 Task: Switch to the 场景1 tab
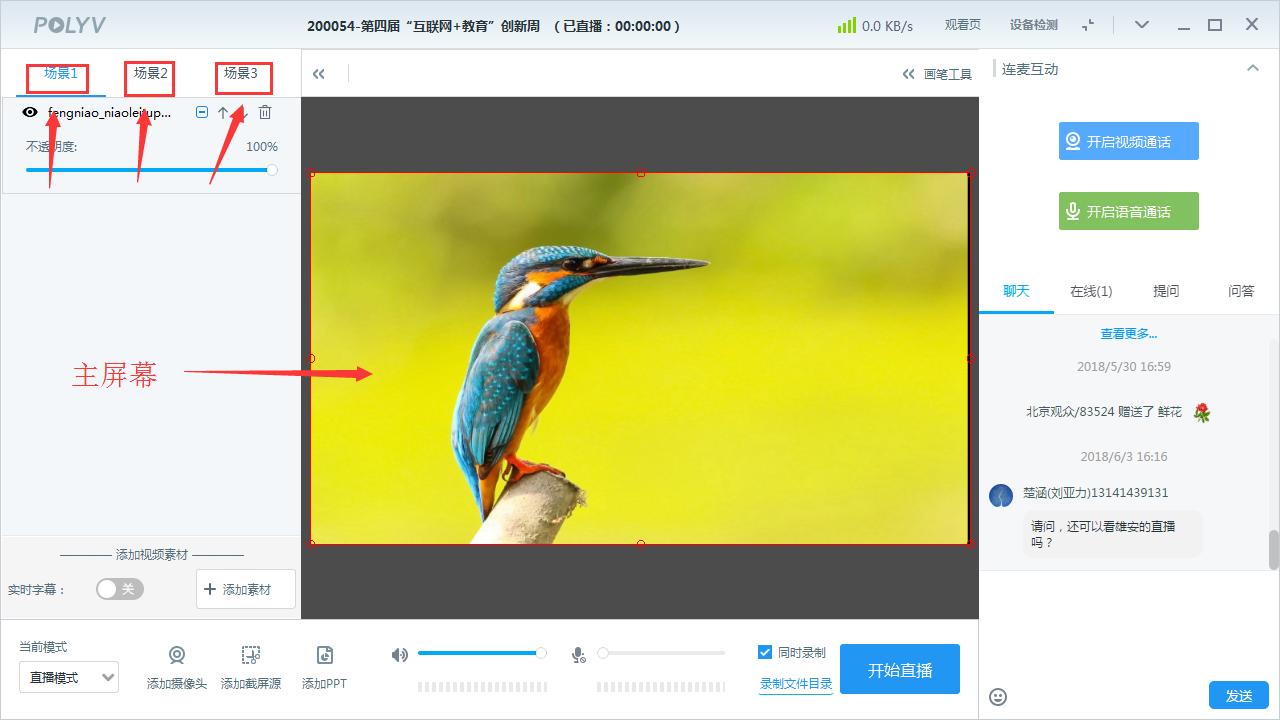[60, 73]
